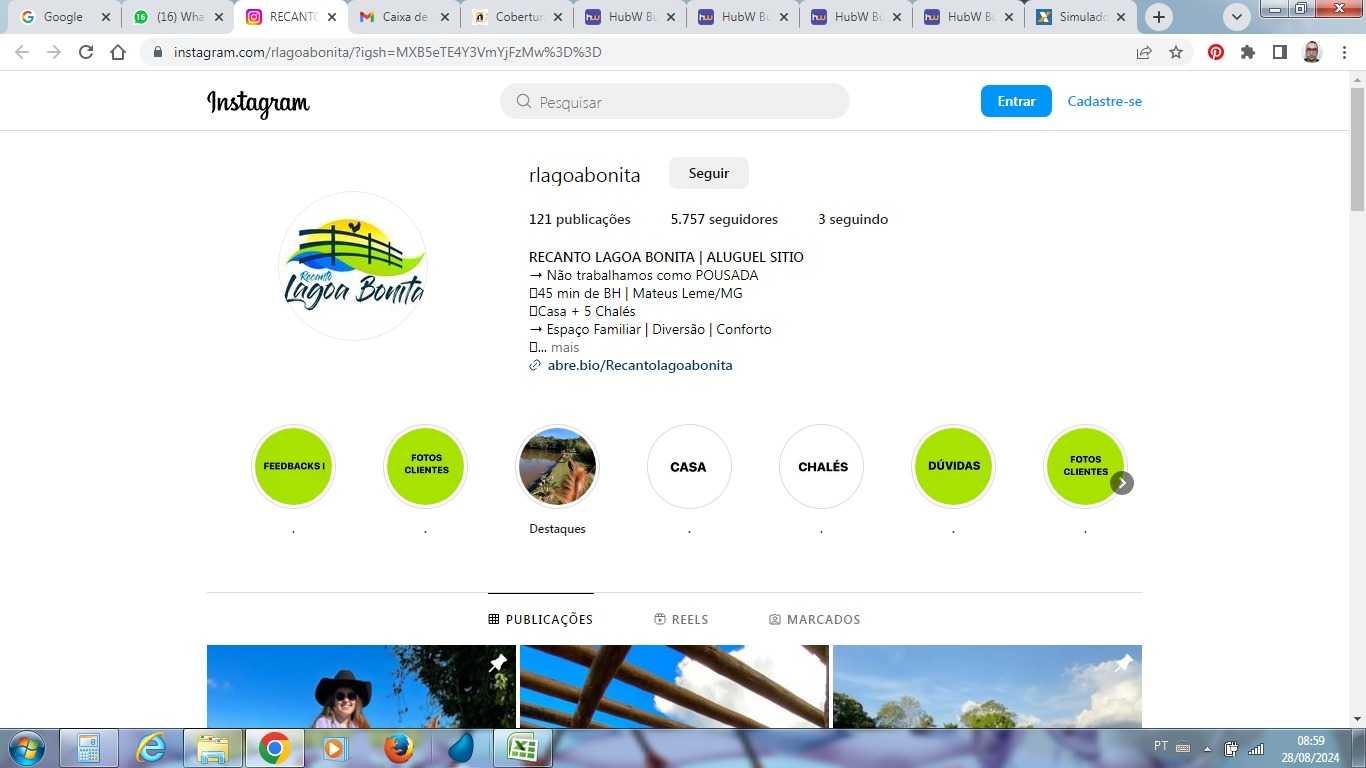Image resolution: width=1366 pixels, height=768 pixels.
Task: Open the CASA highlight
Action: [689, 466]
